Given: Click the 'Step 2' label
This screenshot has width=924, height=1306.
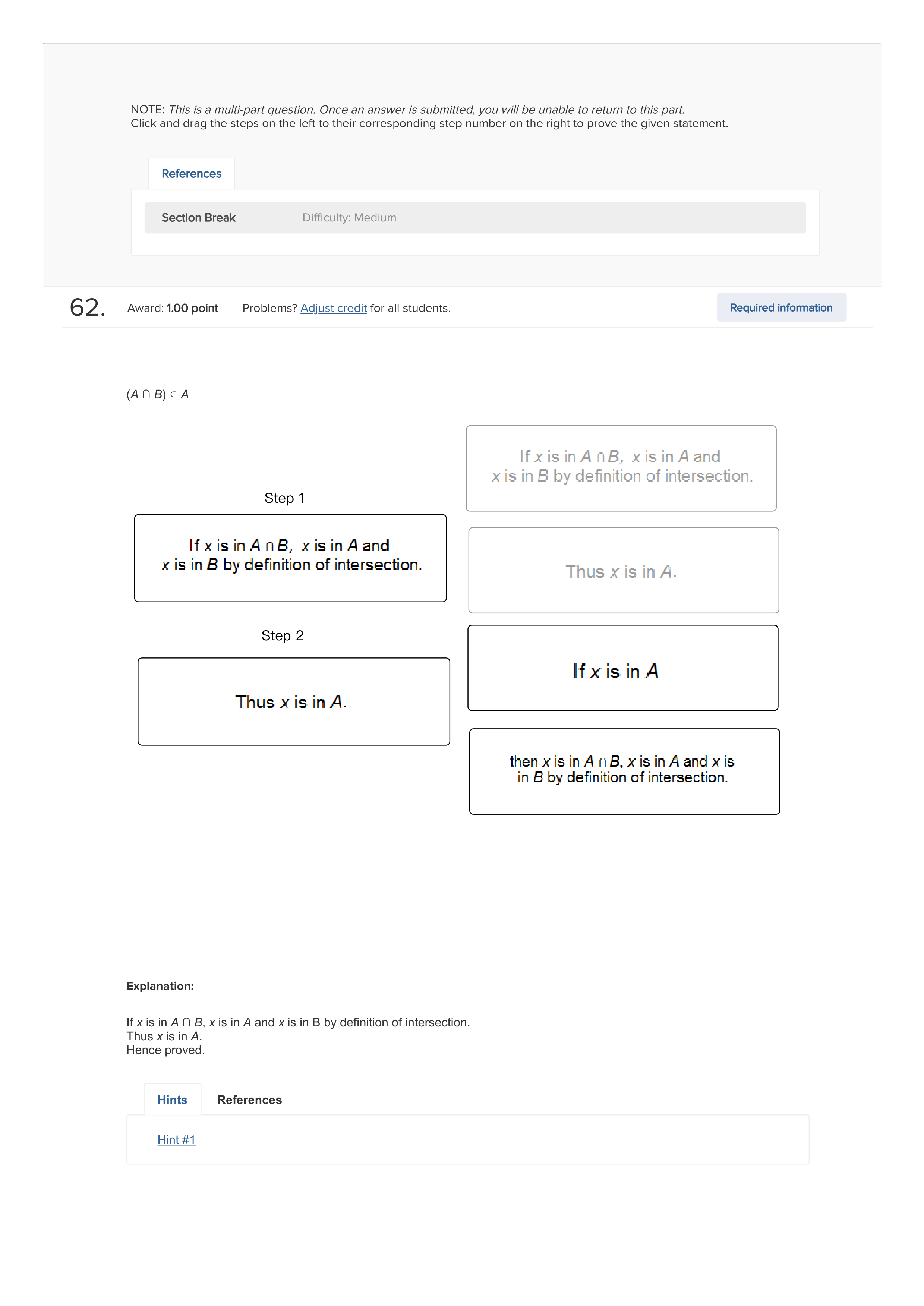Looking at the screenshot, I should coord(282,635).
